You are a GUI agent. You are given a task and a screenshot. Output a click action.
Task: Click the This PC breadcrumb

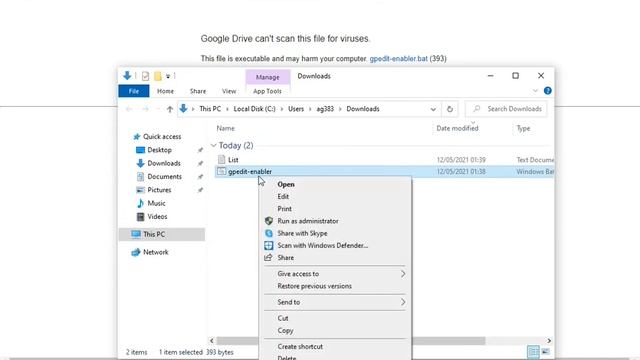coord(210,109)
